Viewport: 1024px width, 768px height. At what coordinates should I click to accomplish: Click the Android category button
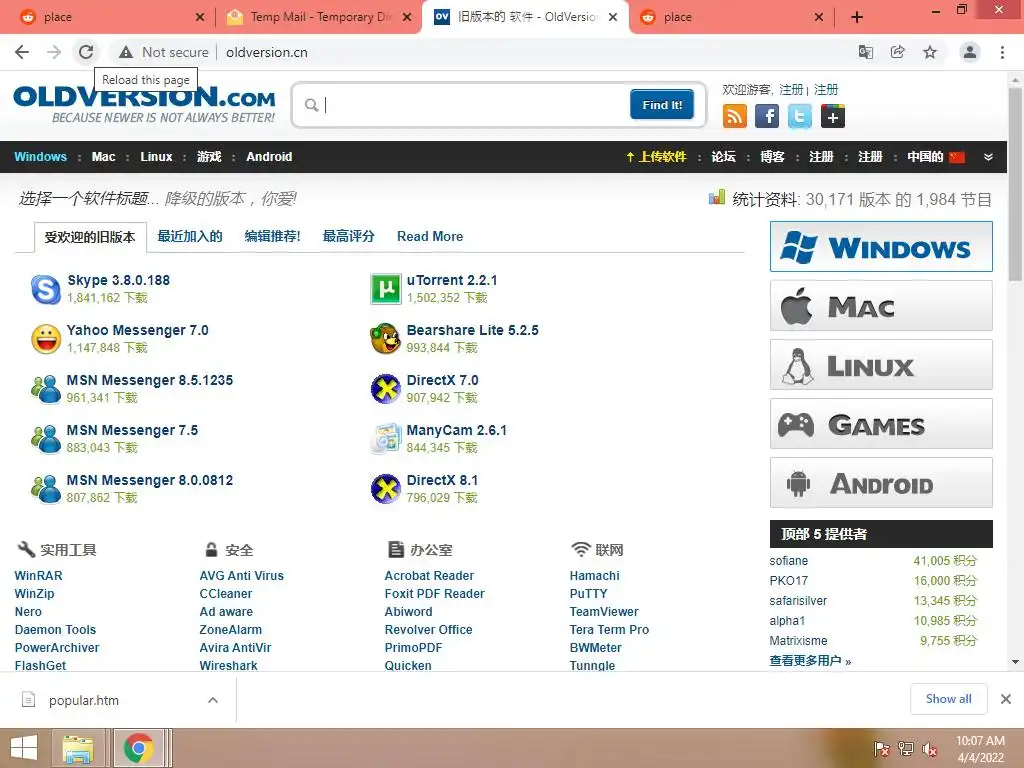(x=881, y=483)
